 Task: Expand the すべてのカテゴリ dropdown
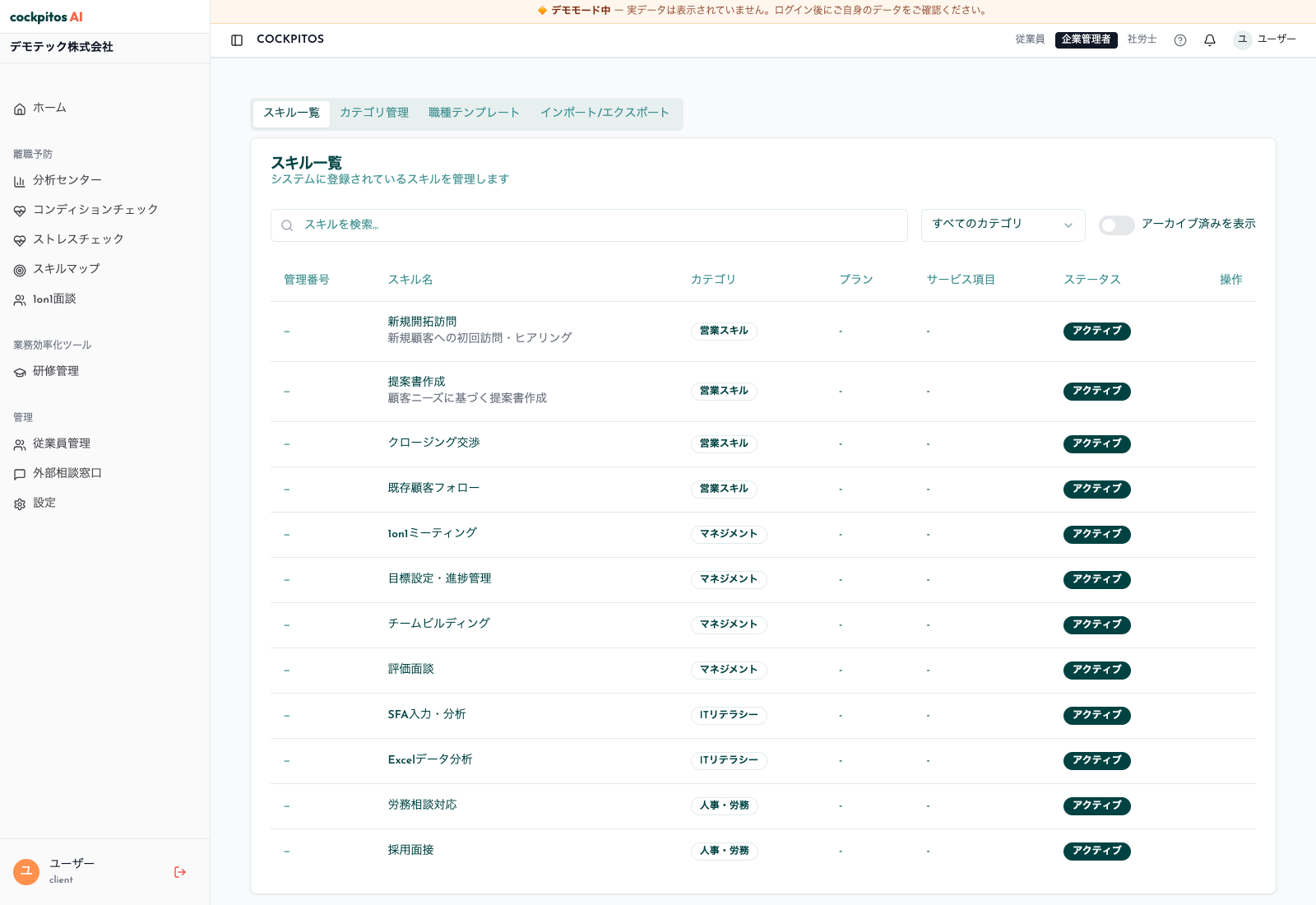pyautogui.click(x=1003, y=225)
